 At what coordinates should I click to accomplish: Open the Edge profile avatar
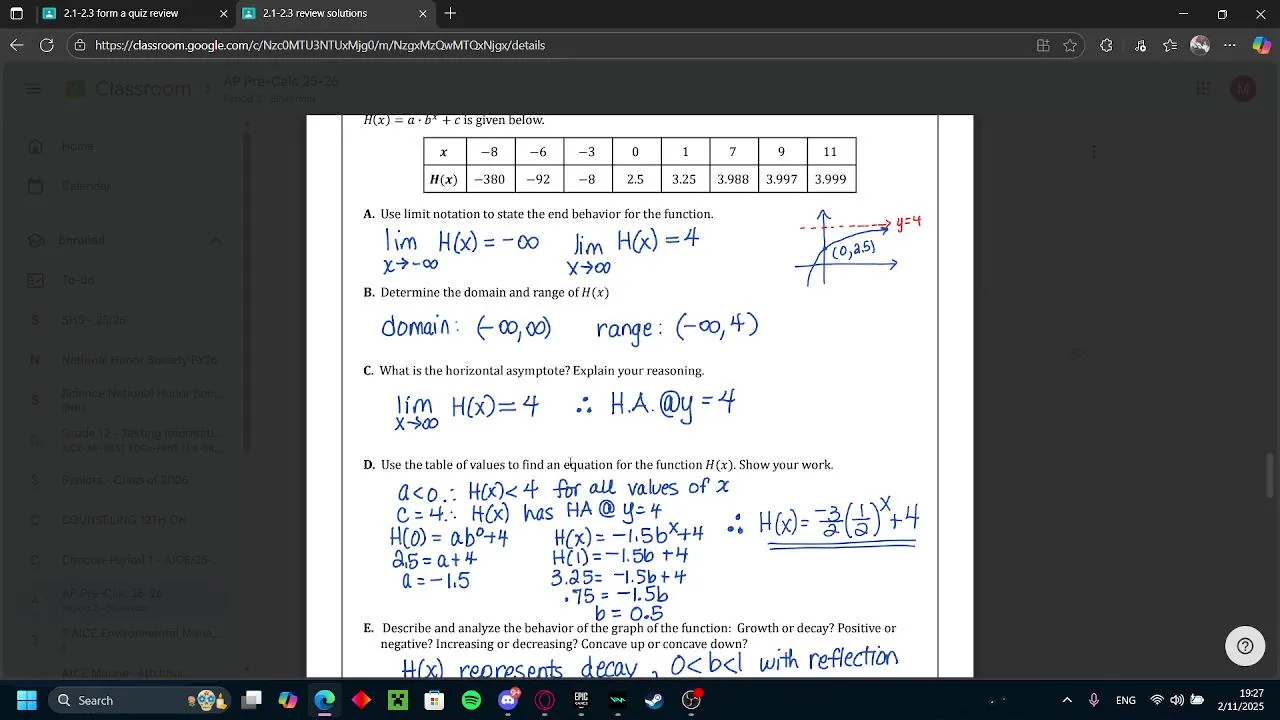pos(1200,45)
